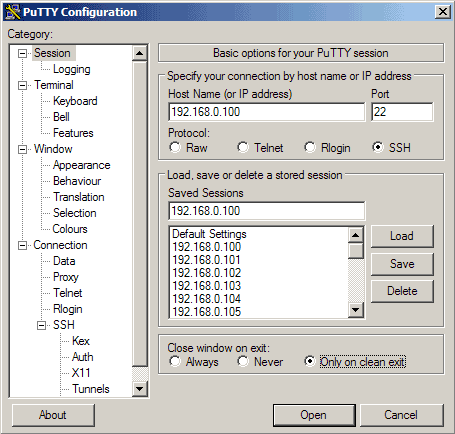Click the PuTTY icon in the title bar
This screenshot has height=434, width=455.
pyautogui.click(x=13, y=12)
